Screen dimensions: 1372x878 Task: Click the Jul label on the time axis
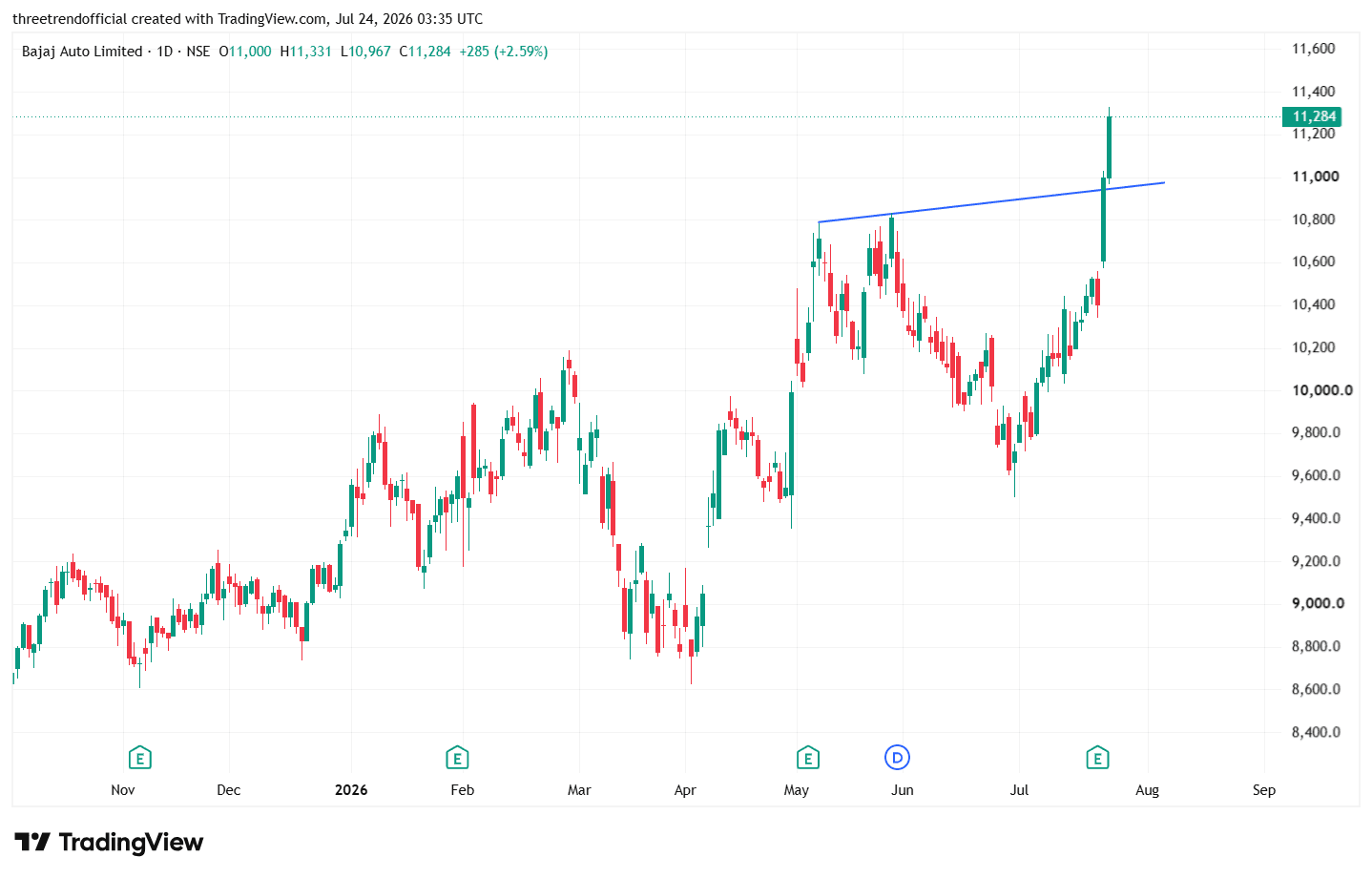click(x=1020, y=790)
